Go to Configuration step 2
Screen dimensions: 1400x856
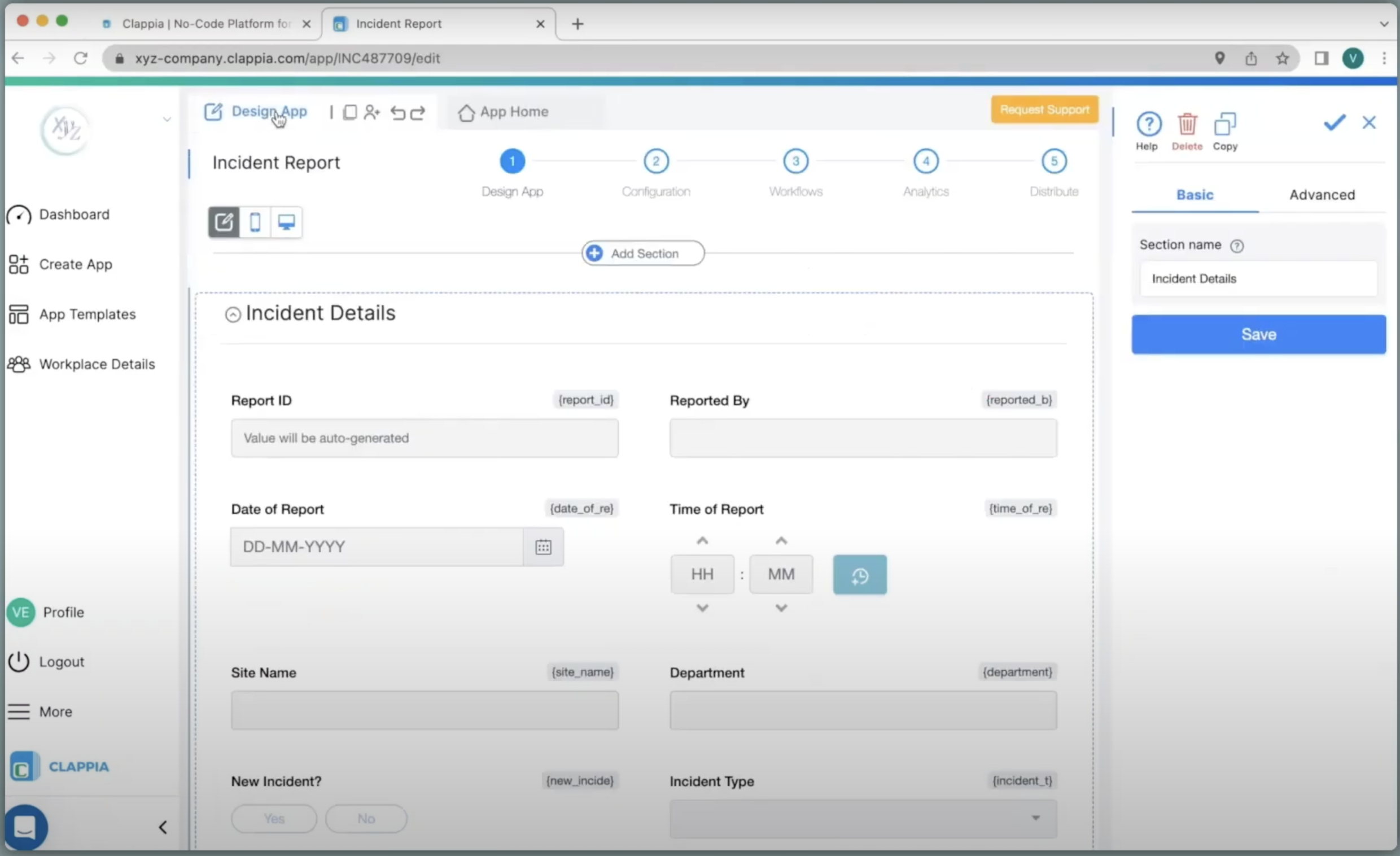pyautogui.click(x=655, y=161)
